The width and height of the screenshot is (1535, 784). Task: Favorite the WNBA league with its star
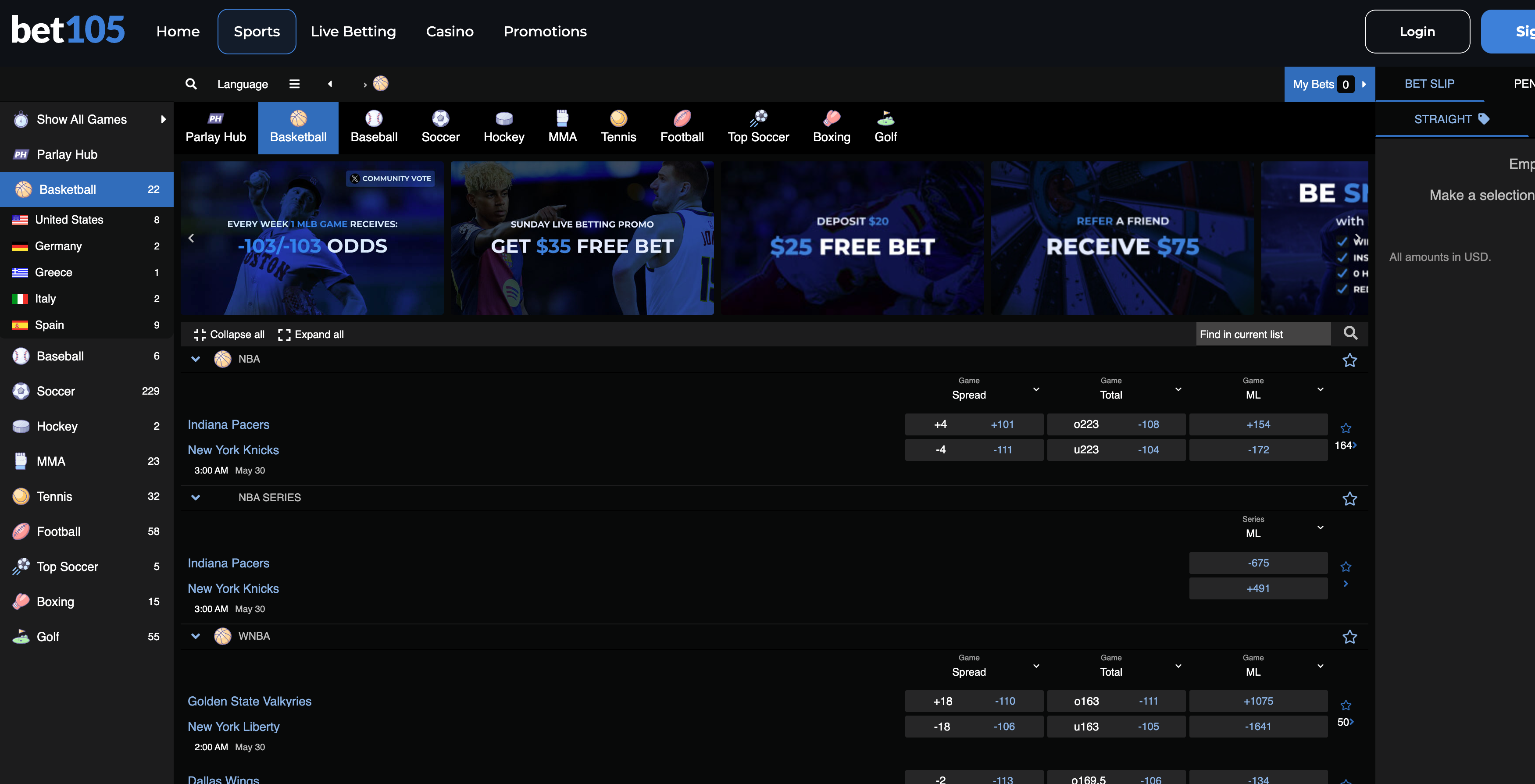tap(1349, 638)
